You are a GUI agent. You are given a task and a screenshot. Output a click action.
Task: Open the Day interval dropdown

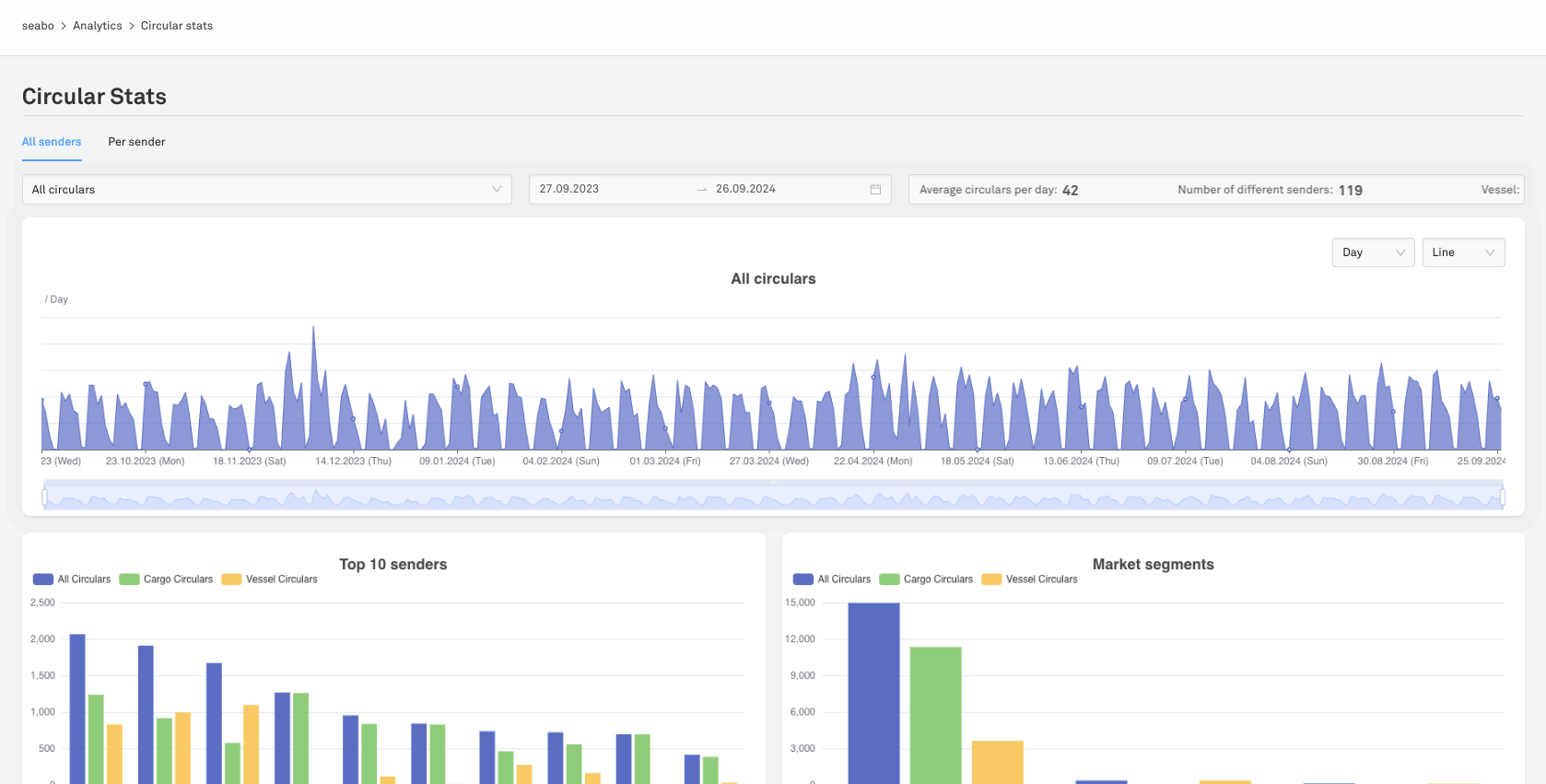[1373, 252]
